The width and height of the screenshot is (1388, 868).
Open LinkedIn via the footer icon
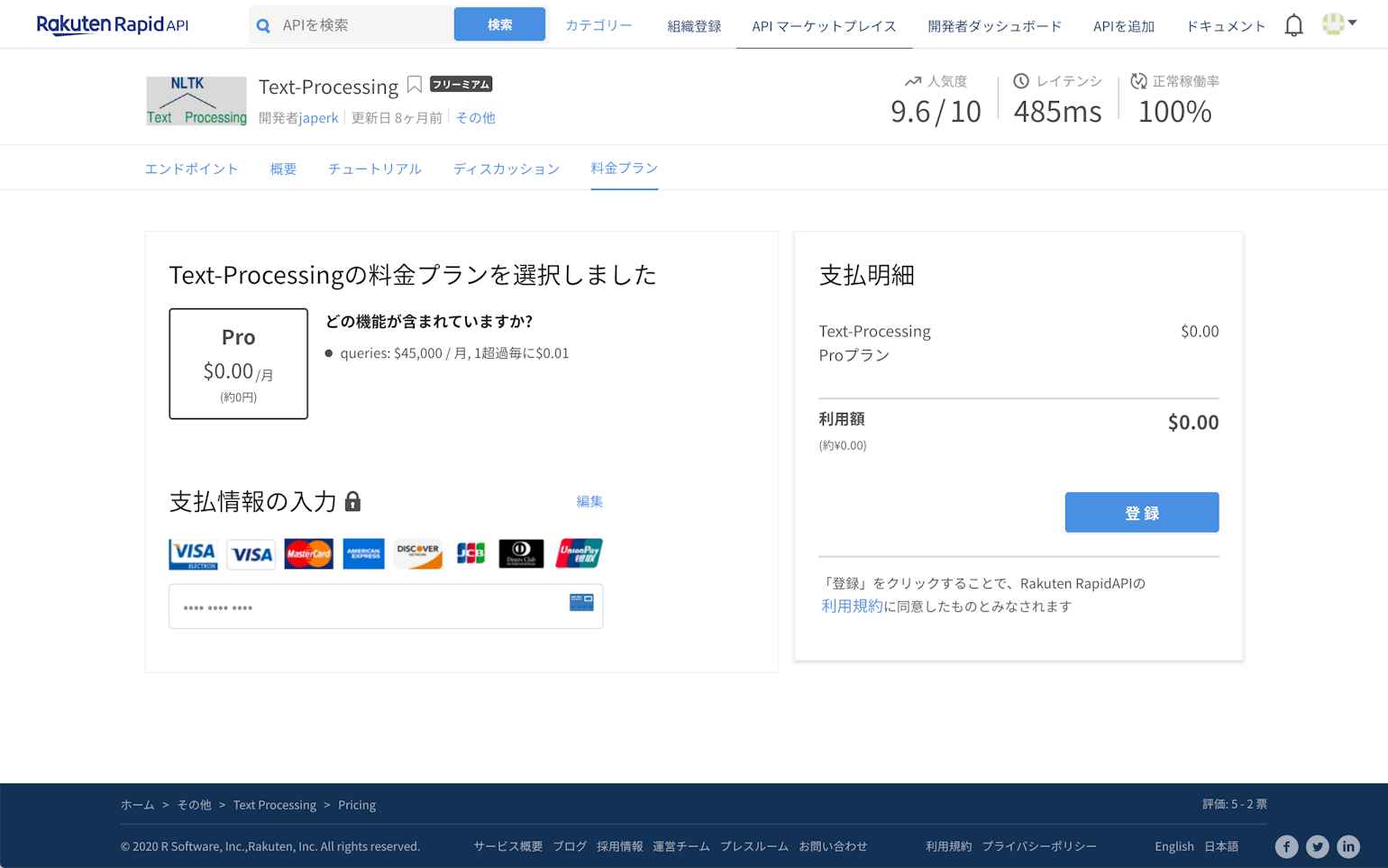coord(1348,846)
